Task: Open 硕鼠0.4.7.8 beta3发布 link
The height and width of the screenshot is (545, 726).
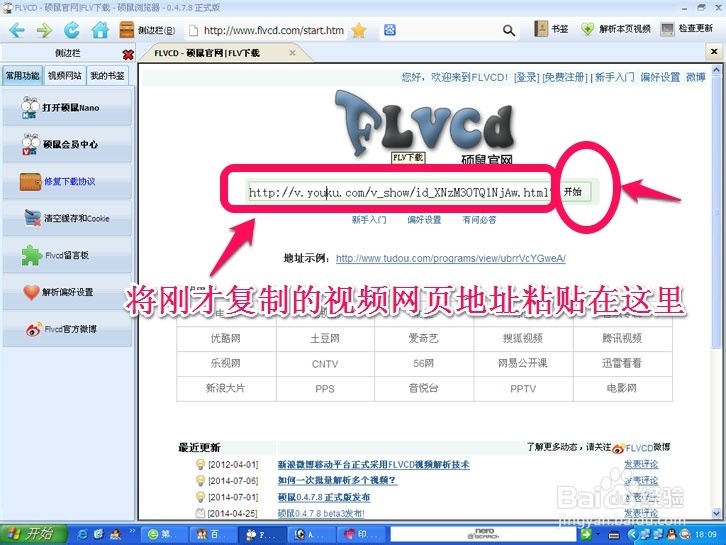Action: coord(321,513)
